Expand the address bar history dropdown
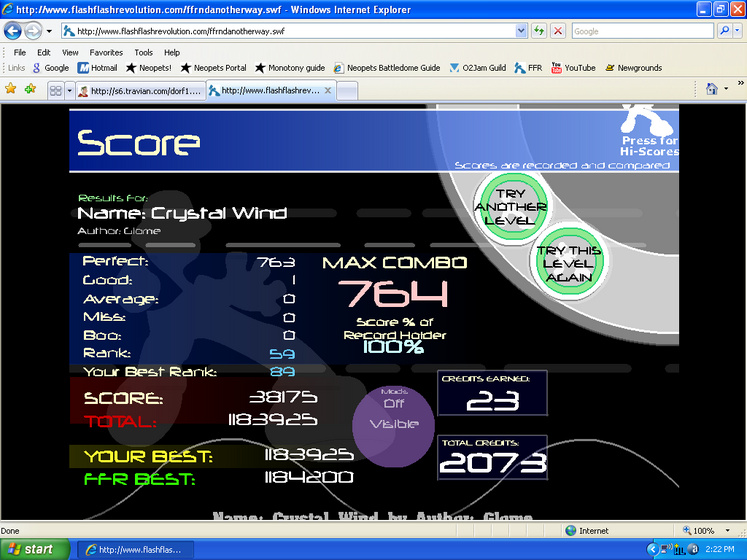Viewport: 747px width, 560px height. click(521, 31)
